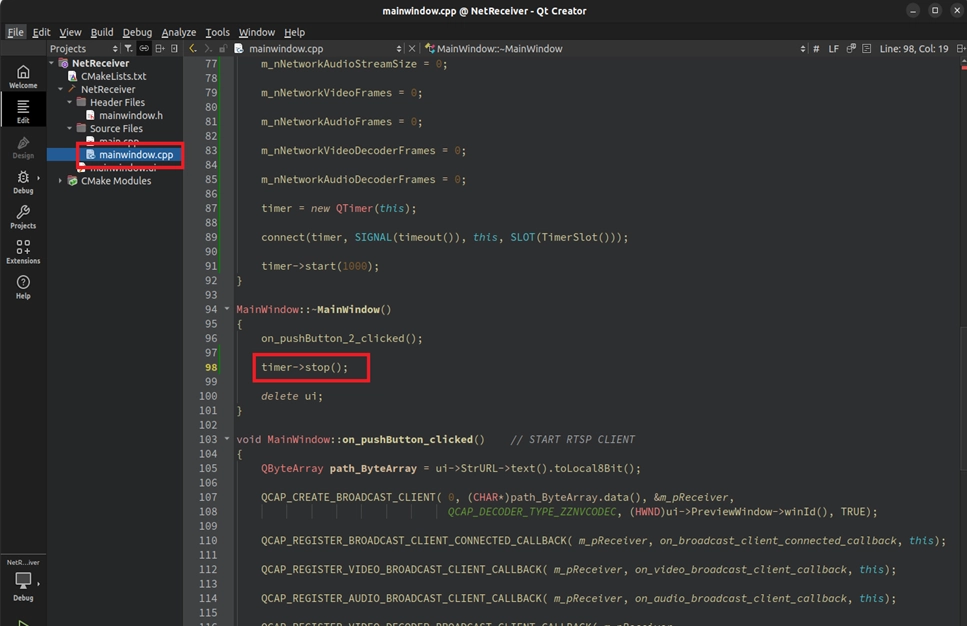Close the mainwindow.cpp document

point(412,48)
